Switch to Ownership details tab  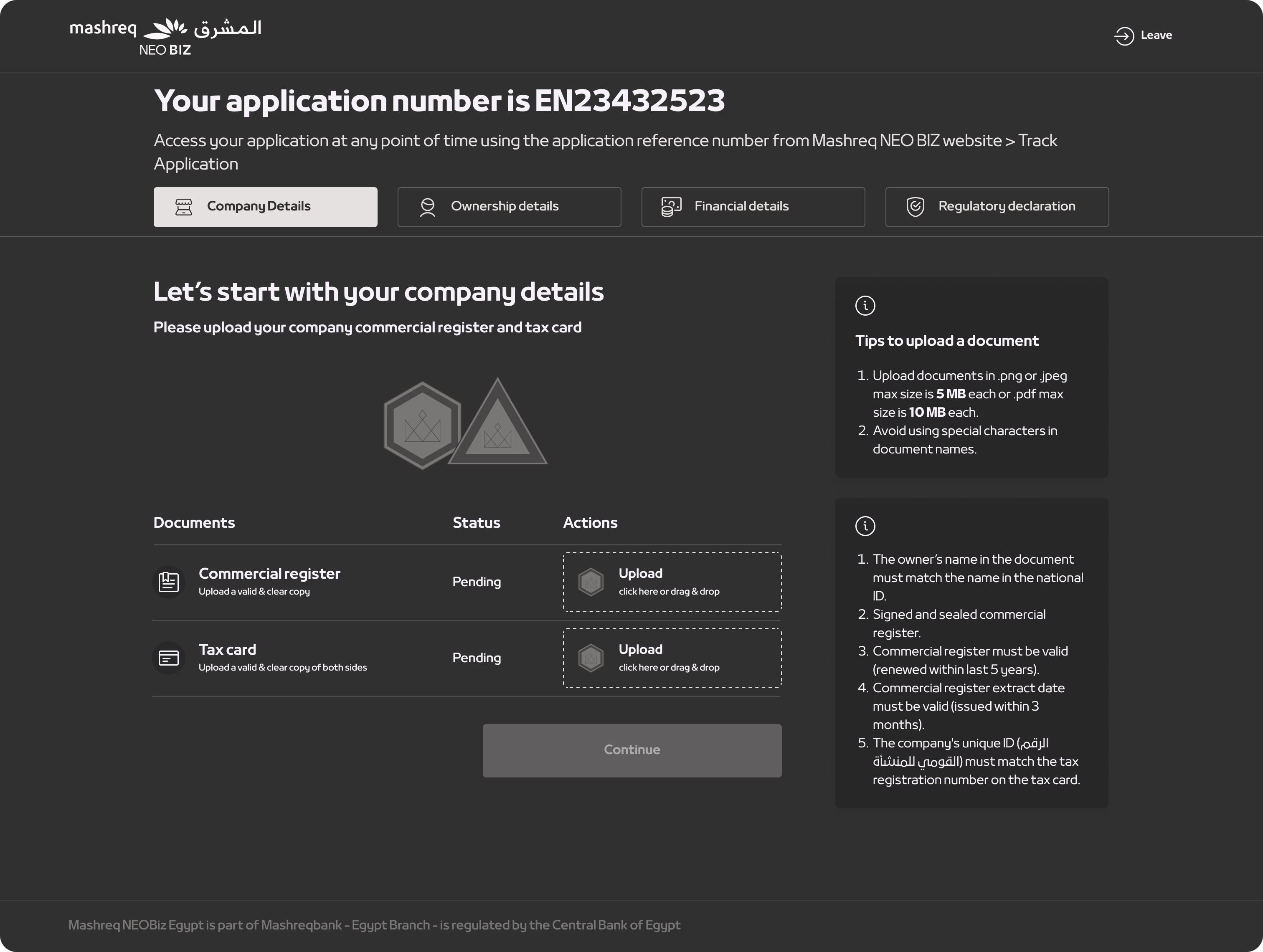coord(509,207)
